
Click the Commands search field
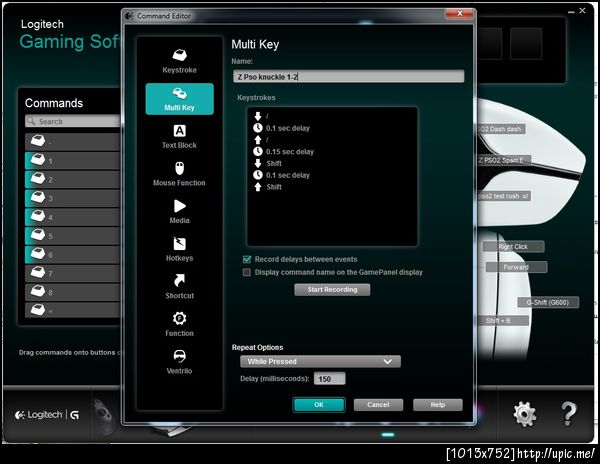pos(73,121)
